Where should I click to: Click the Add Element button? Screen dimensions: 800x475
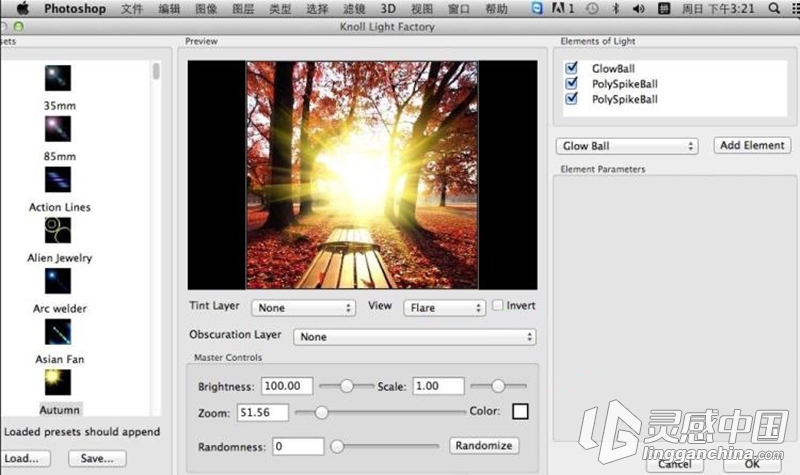click(x=752, y=145)
